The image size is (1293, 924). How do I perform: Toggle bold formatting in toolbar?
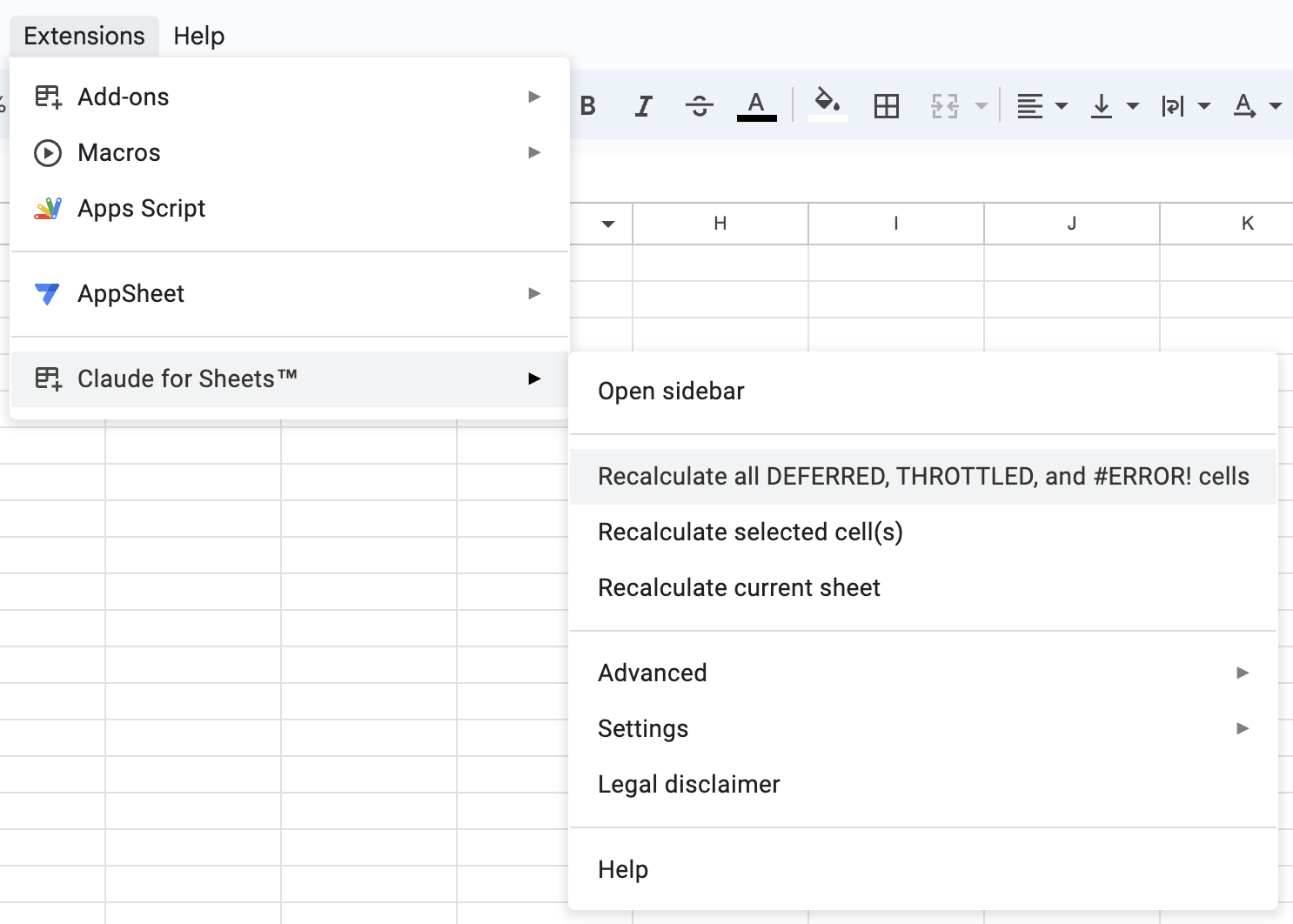coord(588,106)
